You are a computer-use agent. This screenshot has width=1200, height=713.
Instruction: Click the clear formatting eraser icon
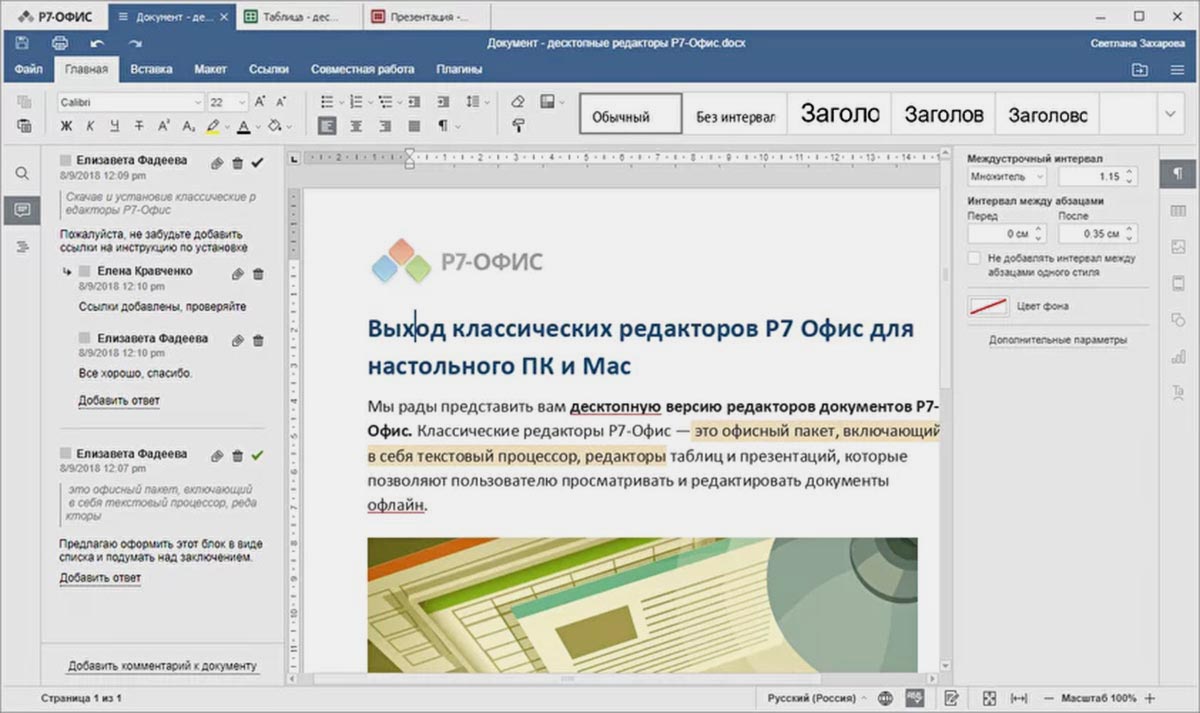point(517,102)
